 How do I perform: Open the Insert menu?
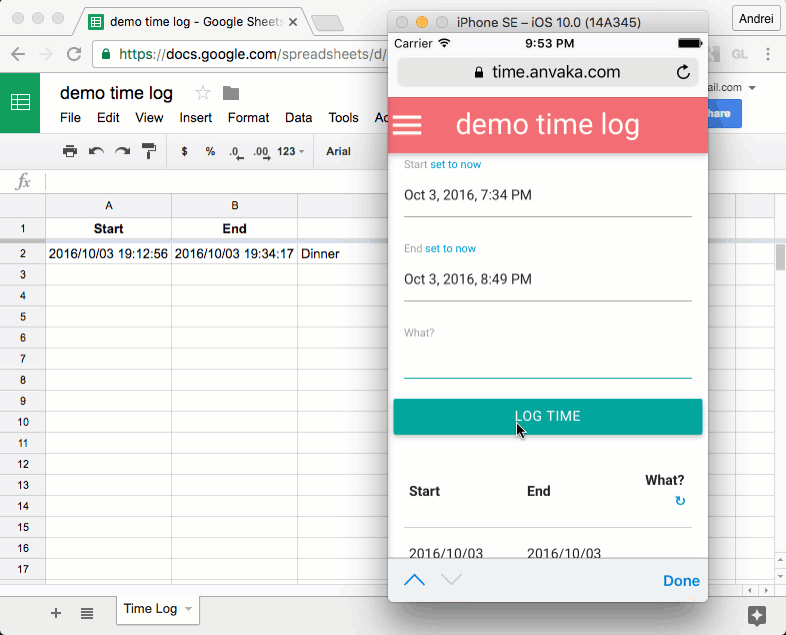pos(195,118)
